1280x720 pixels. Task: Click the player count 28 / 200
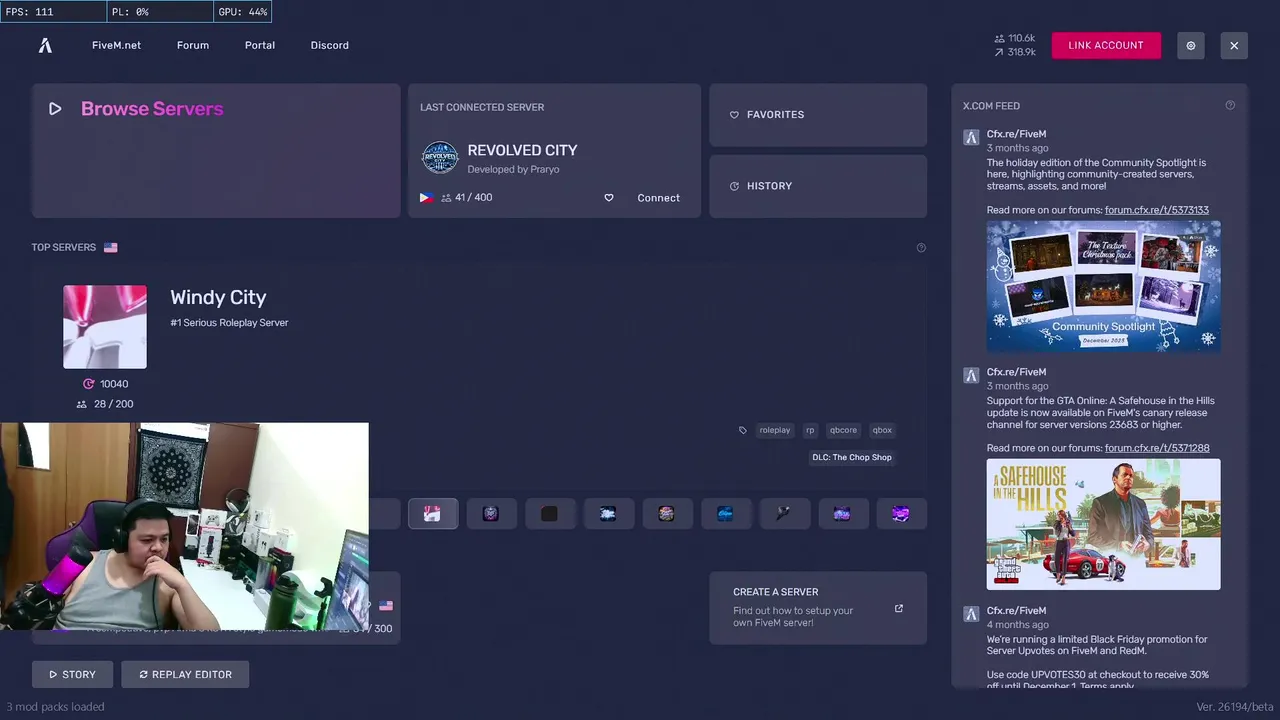tap(111, 404)
